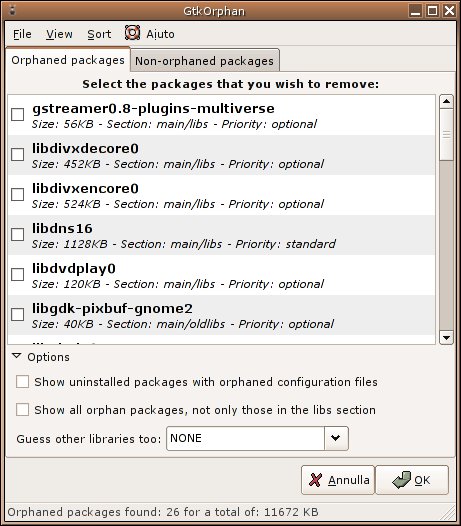Click the red X icon on Annulla
The width and height of the screenshot is (461, 526).
(x=315, y=480)
